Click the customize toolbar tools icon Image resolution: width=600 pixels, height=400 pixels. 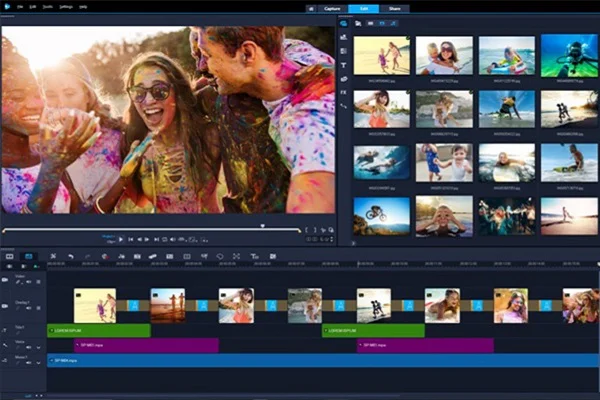pyautogui.click(x=53, y=256)
